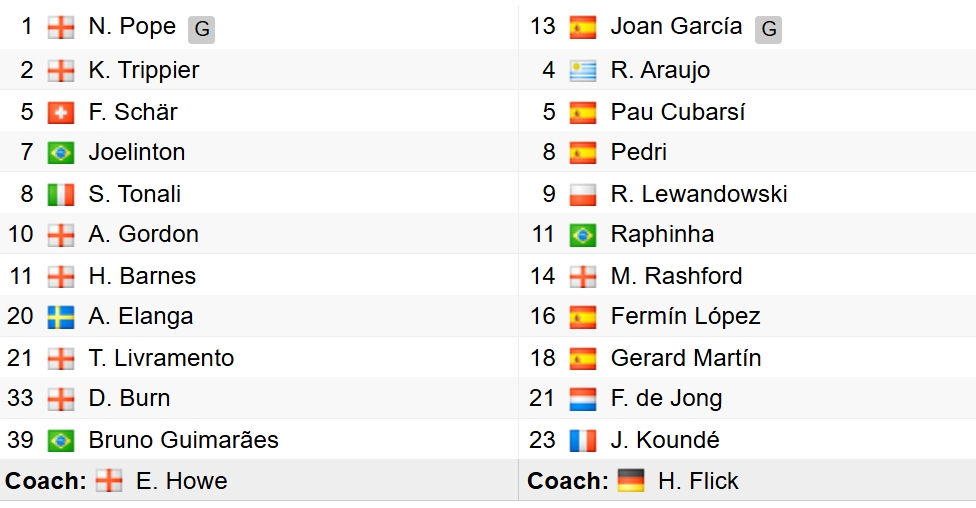The image size is (976, 508).
Task: Click coach name E. Howe
Action: [181, 481]
